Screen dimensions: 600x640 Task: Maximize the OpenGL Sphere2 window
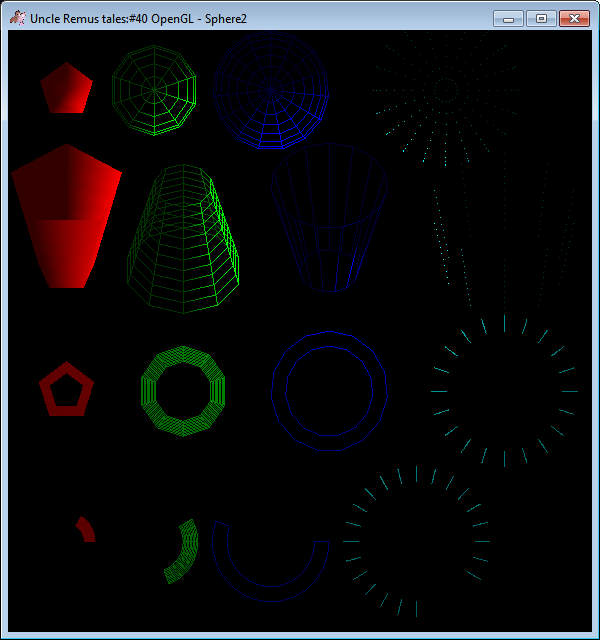tap(541, 18)
